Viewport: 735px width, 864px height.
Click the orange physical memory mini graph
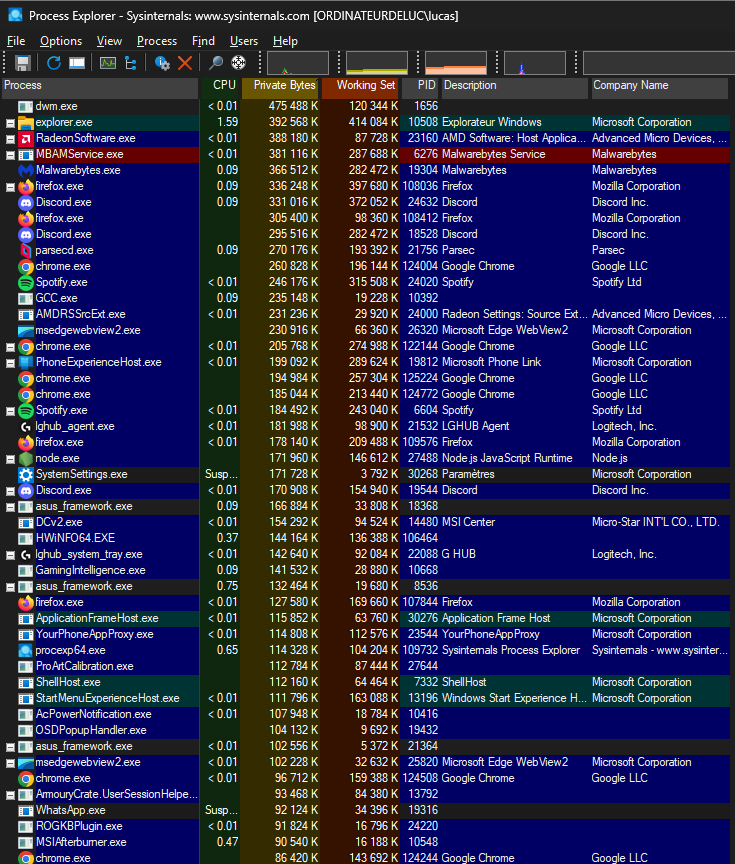pos(456,63)
